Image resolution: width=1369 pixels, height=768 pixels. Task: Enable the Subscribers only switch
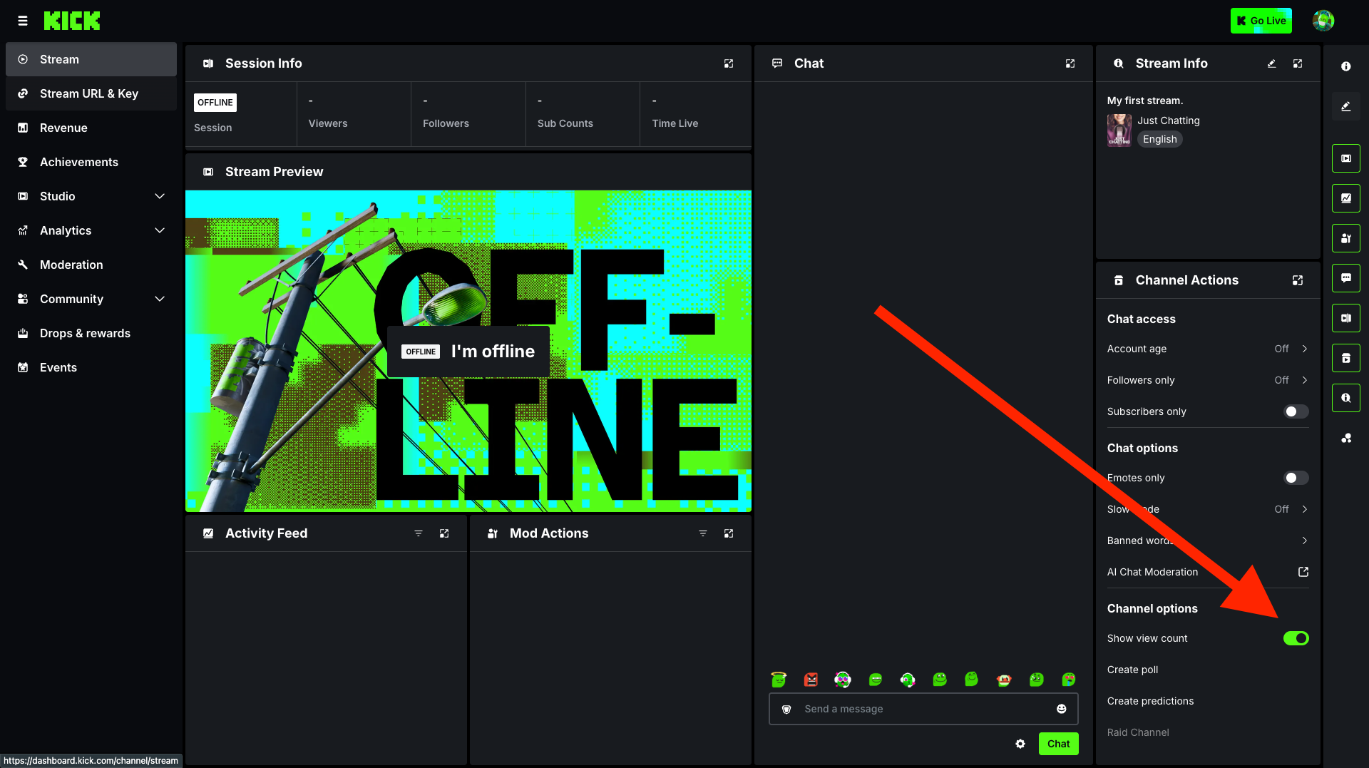pyautogui.click(x=1296, y=411)
